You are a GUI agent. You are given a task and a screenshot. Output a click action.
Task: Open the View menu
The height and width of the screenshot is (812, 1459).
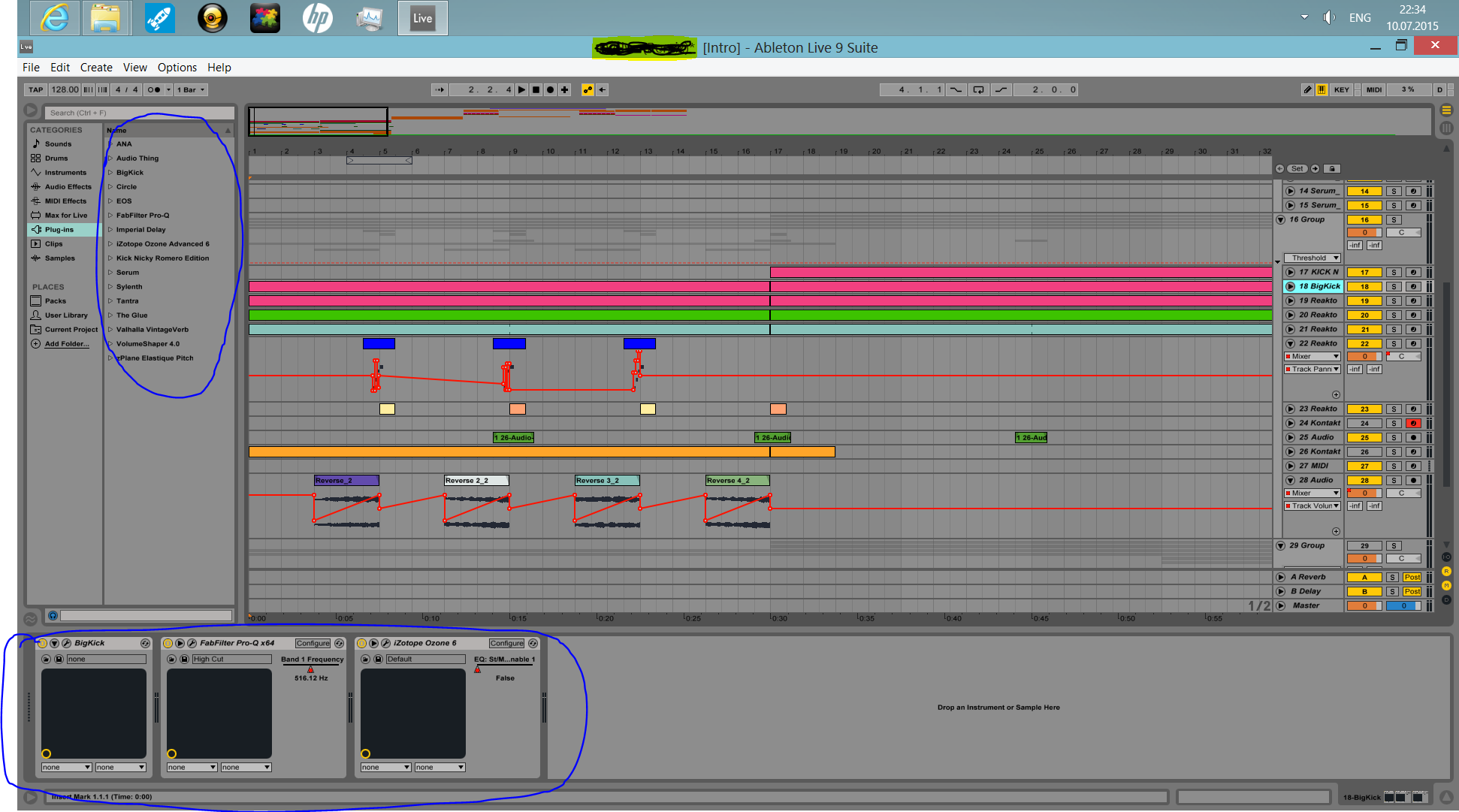point(135,67)
